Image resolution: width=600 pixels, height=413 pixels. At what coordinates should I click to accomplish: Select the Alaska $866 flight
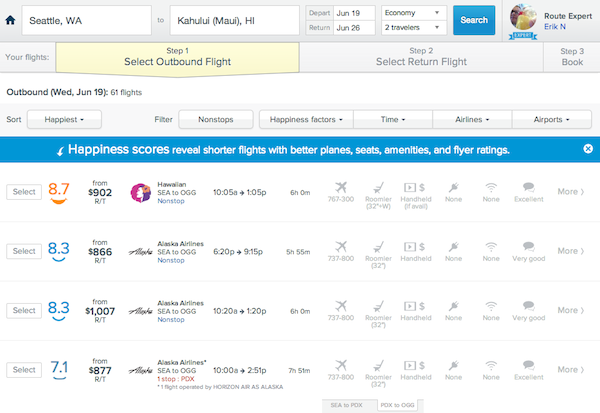pos(24,251)
